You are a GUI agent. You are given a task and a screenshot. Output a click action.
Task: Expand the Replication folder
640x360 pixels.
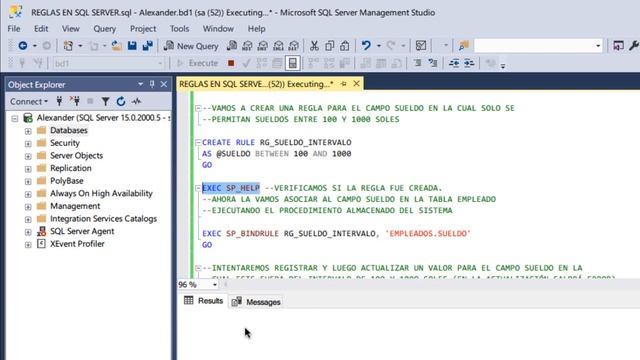[28, 169]
